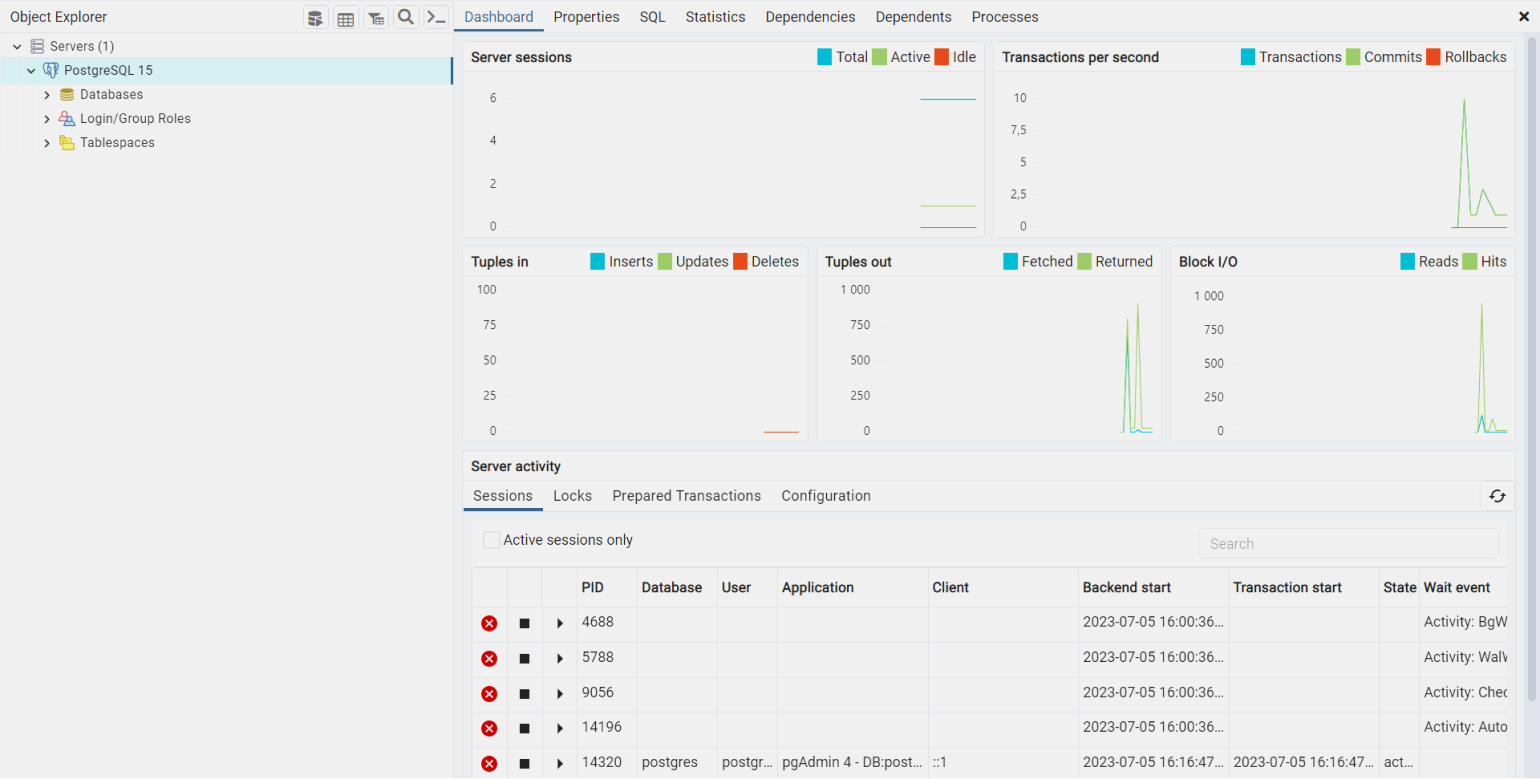Terminate session with PID 4688
Screen dimensions: 1540x779
(489, 624)
